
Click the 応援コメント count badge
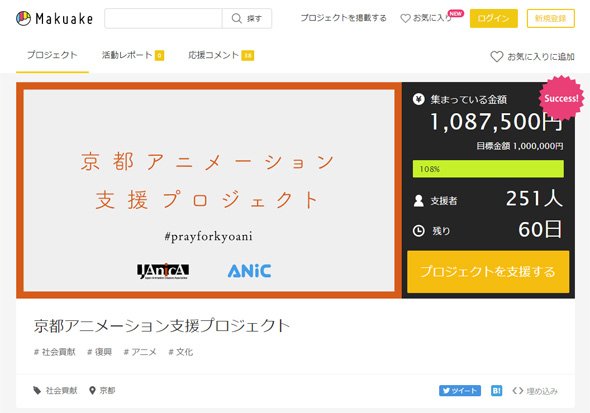(x=248, y=55)
